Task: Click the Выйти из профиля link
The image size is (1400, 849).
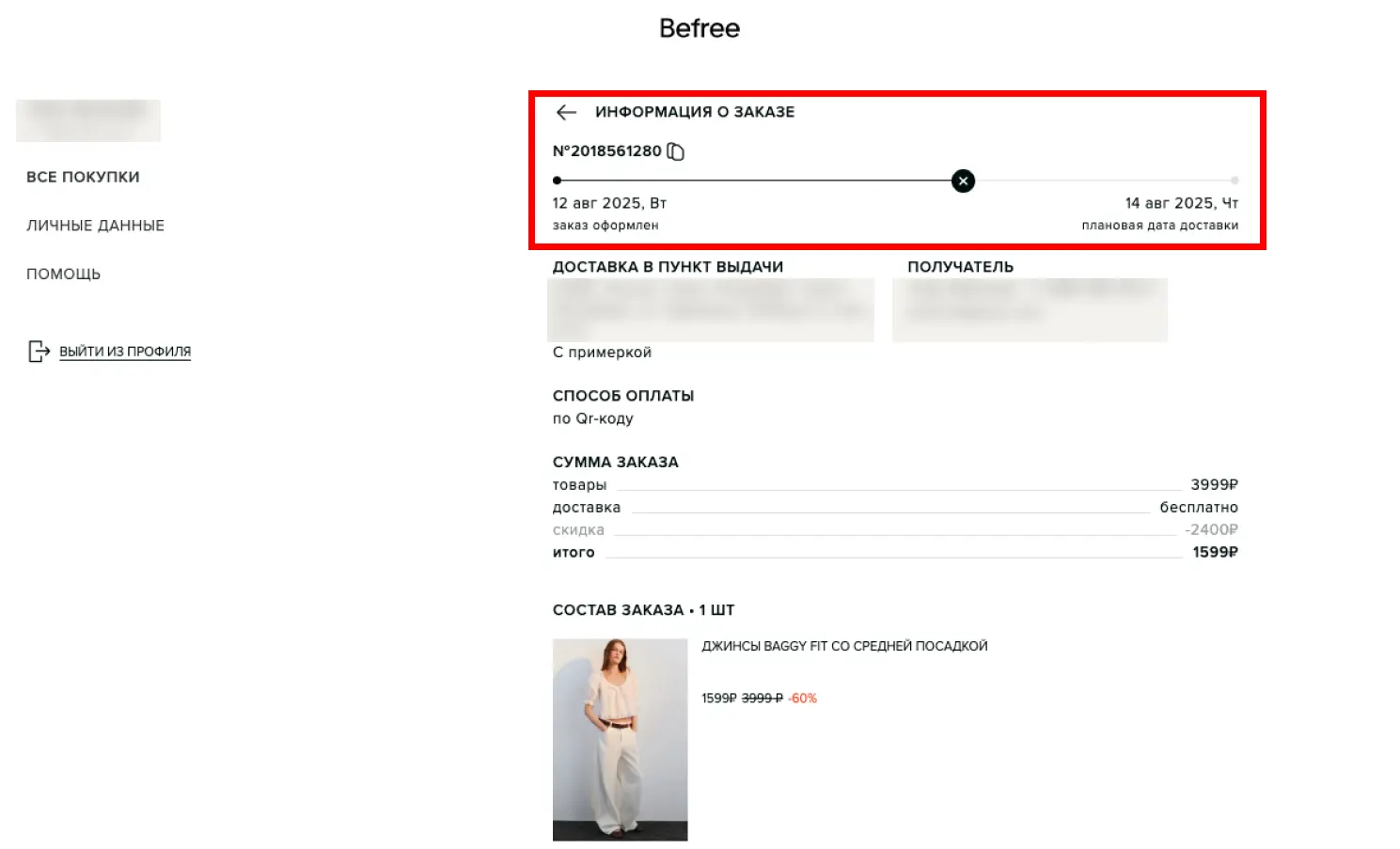Action: tap(125, 352)
